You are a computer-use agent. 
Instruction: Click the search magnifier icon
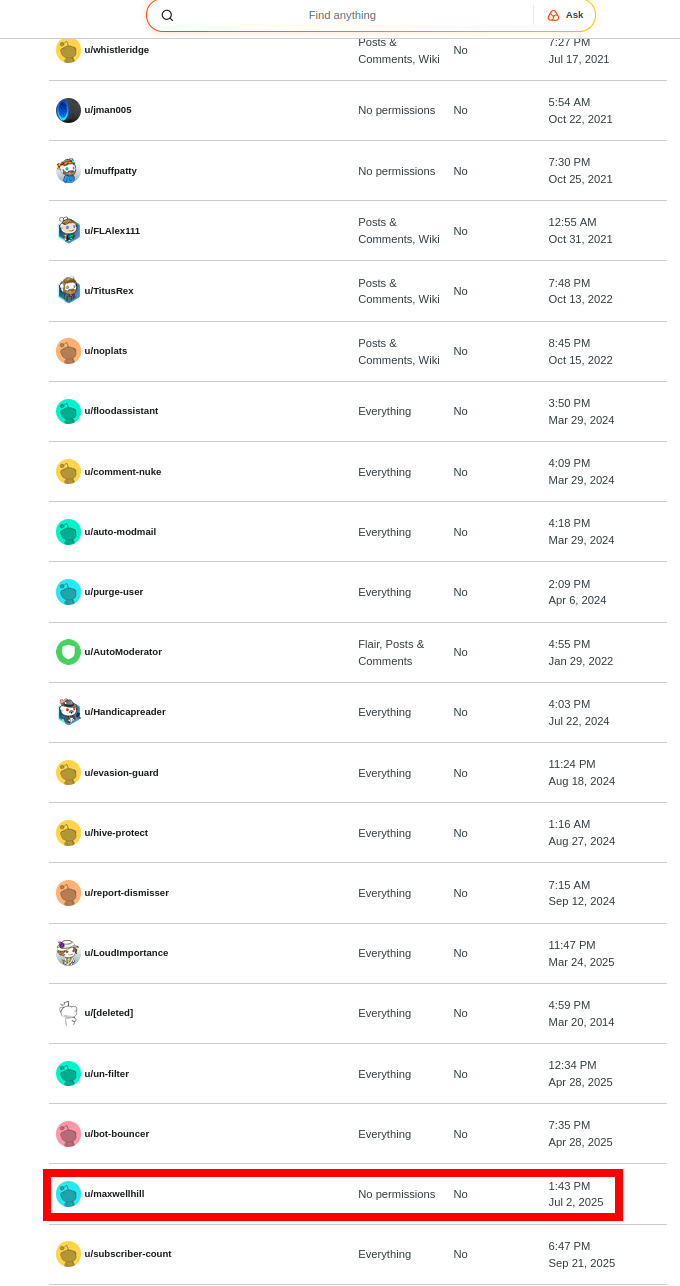click(x=167, y=15)
